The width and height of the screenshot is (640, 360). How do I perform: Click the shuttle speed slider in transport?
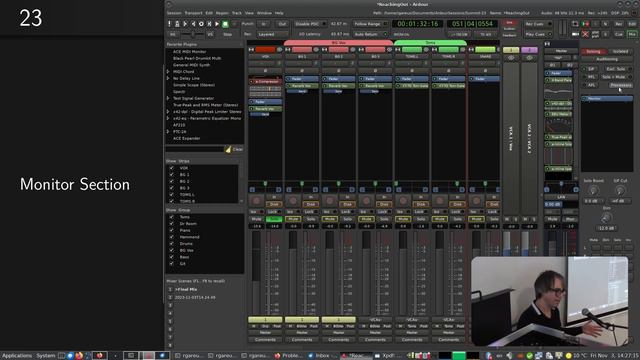pyautogui.click(x=193, y=34)
